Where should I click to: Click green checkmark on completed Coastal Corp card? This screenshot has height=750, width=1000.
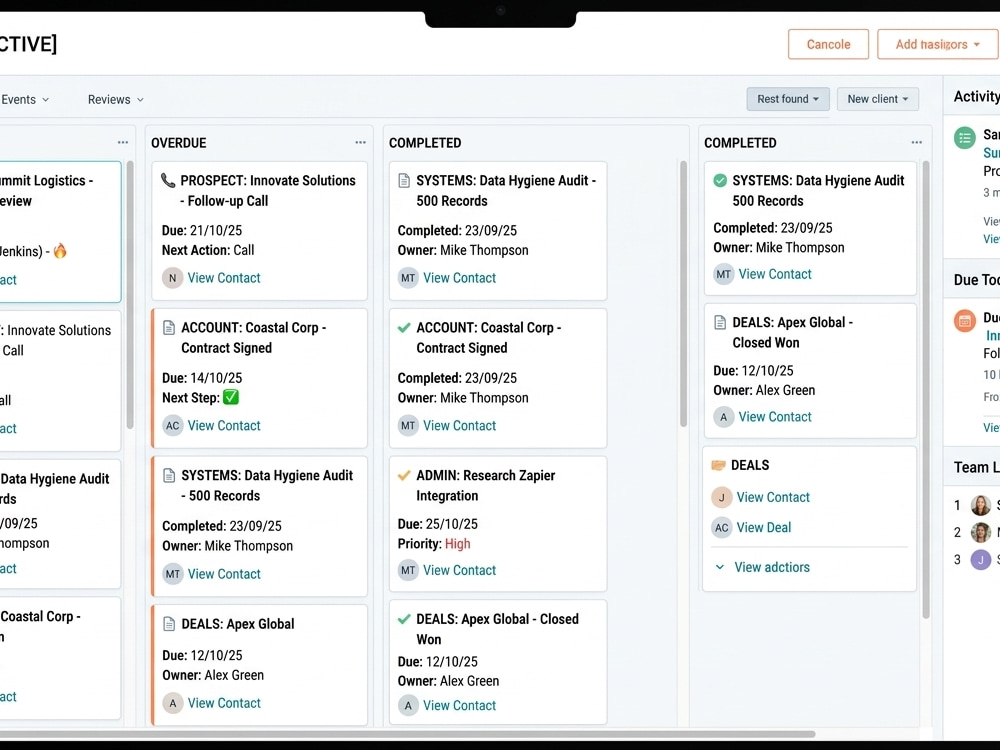click(404, 328)
